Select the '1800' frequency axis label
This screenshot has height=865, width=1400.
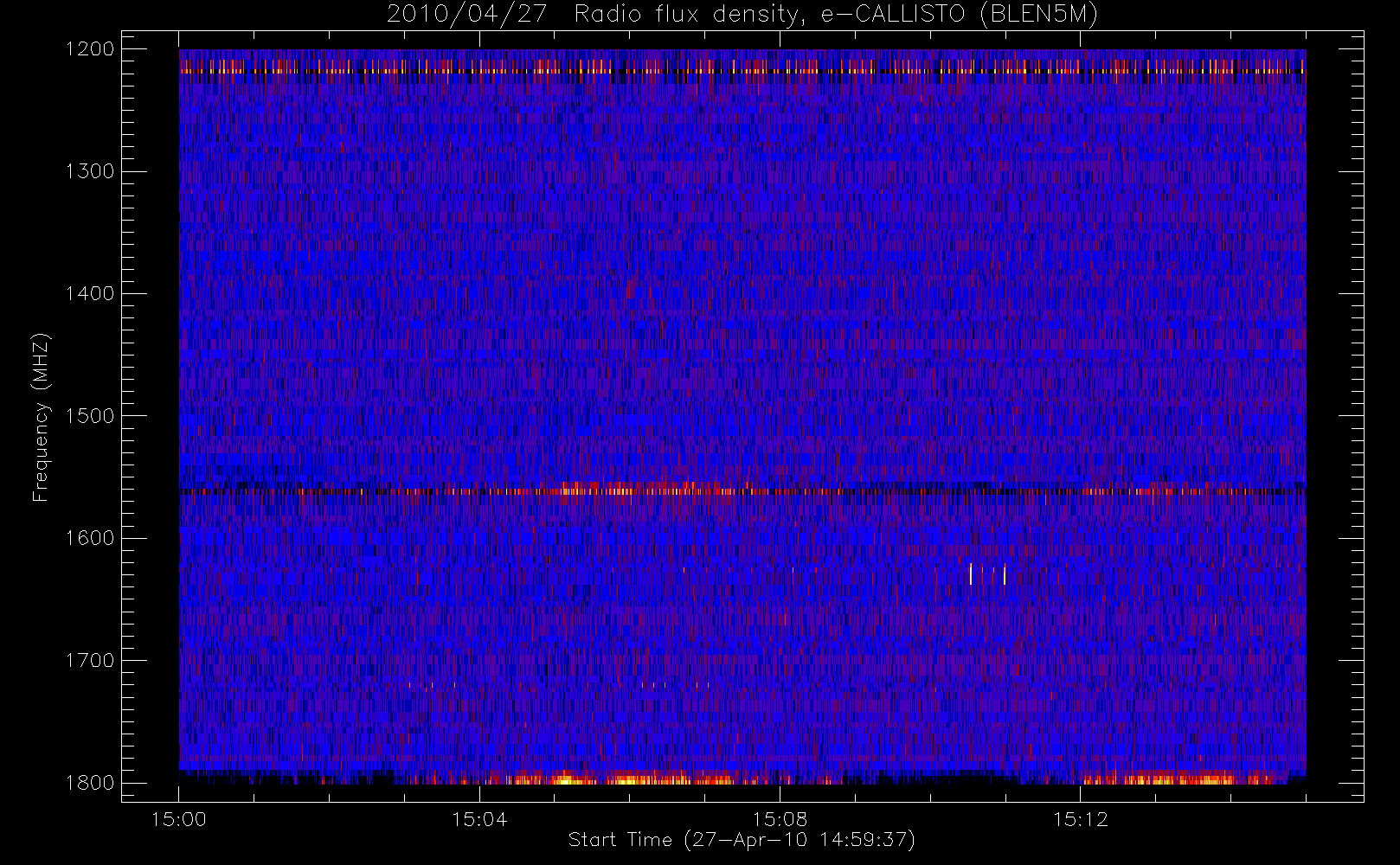pyautogui.click(x=91, y=783)
